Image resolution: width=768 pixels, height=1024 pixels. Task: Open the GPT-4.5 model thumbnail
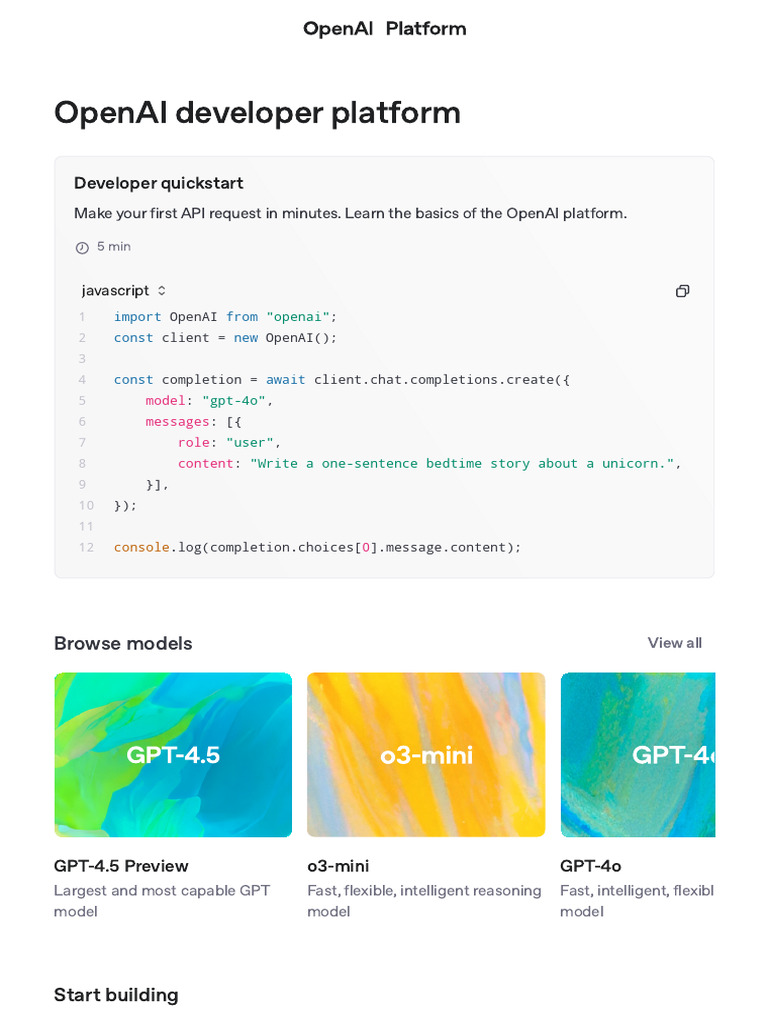coord(173,754)
